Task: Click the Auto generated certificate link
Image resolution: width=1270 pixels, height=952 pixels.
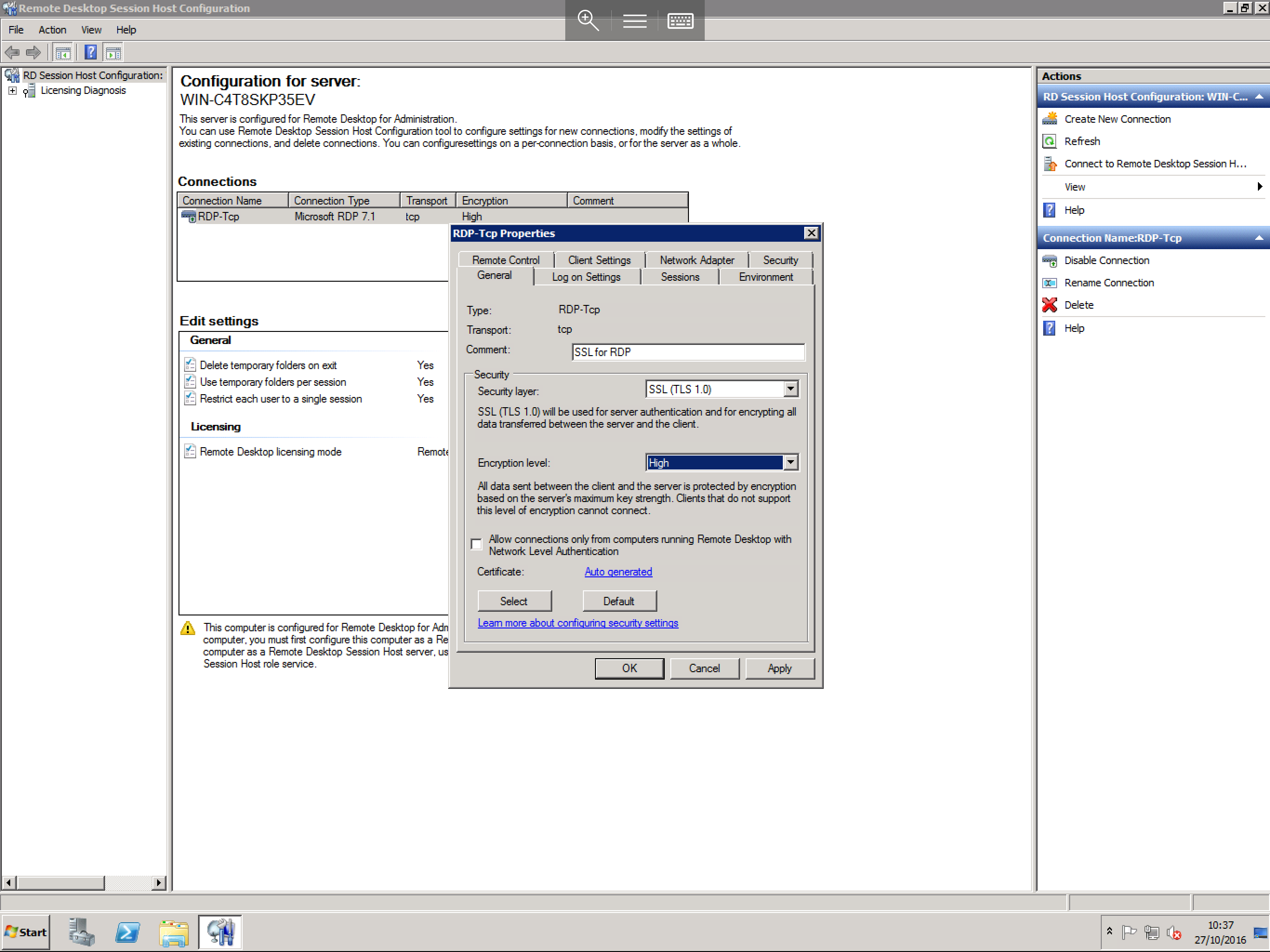Action: pyautogui.click(x=618, y=571)
